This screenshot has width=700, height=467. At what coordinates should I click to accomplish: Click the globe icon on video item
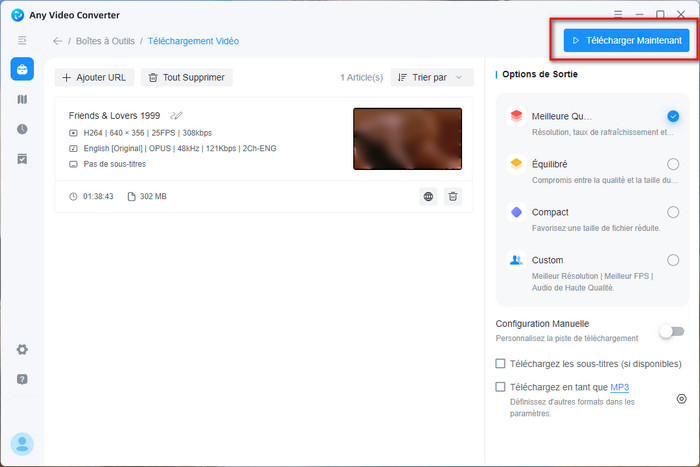coord(428,197)
